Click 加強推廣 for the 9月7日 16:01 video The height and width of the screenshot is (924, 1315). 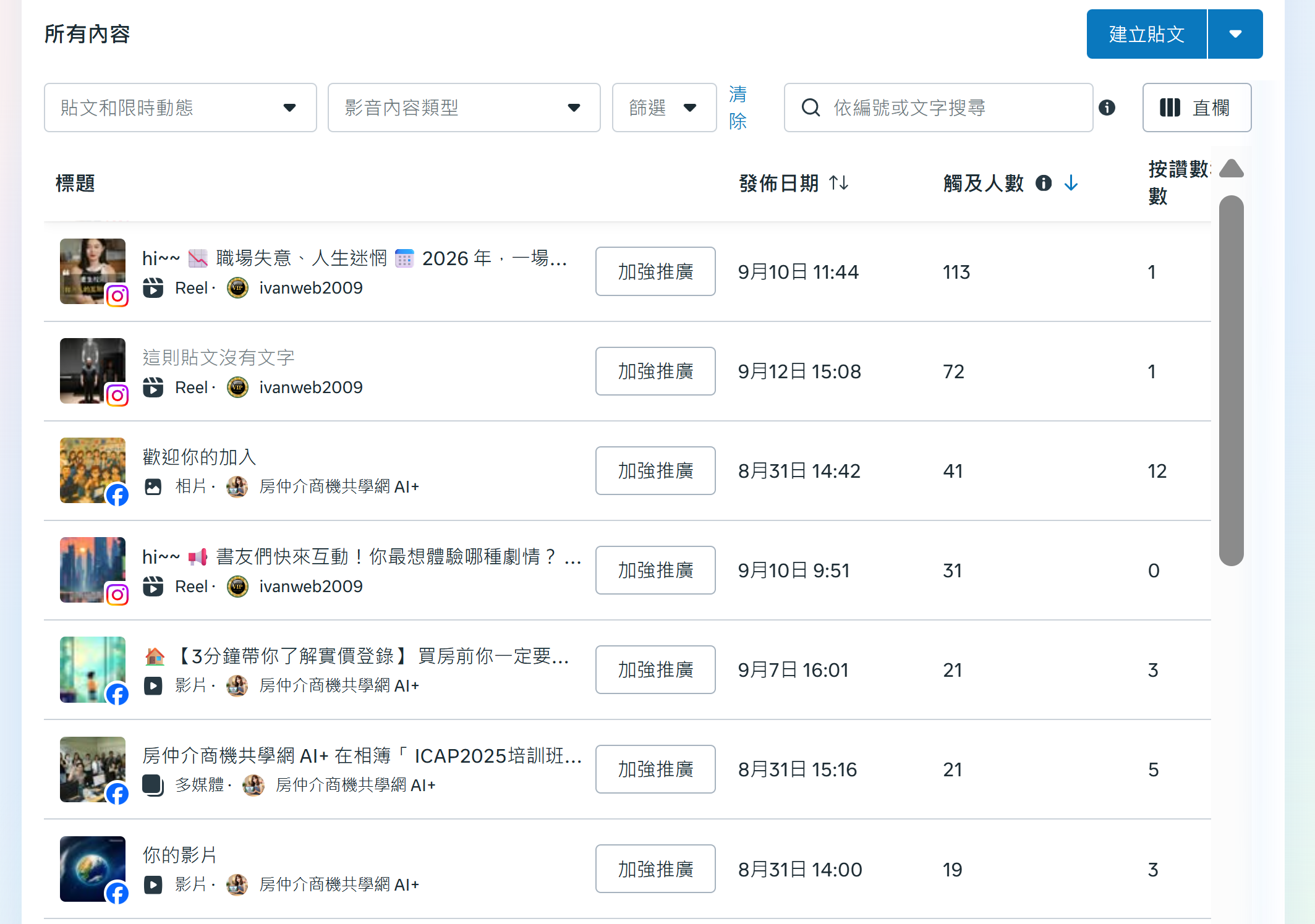tap(655, 670)
